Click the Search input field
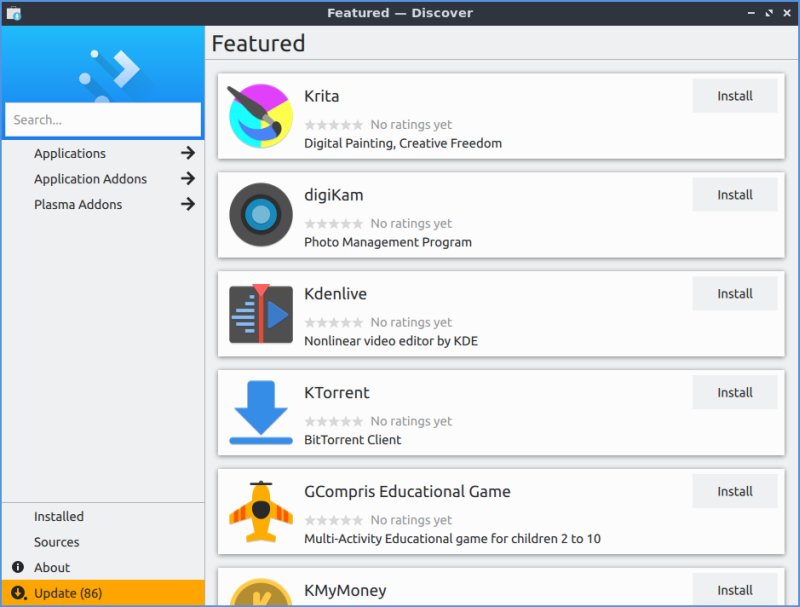Screen dimensions: 800x607 103,120
